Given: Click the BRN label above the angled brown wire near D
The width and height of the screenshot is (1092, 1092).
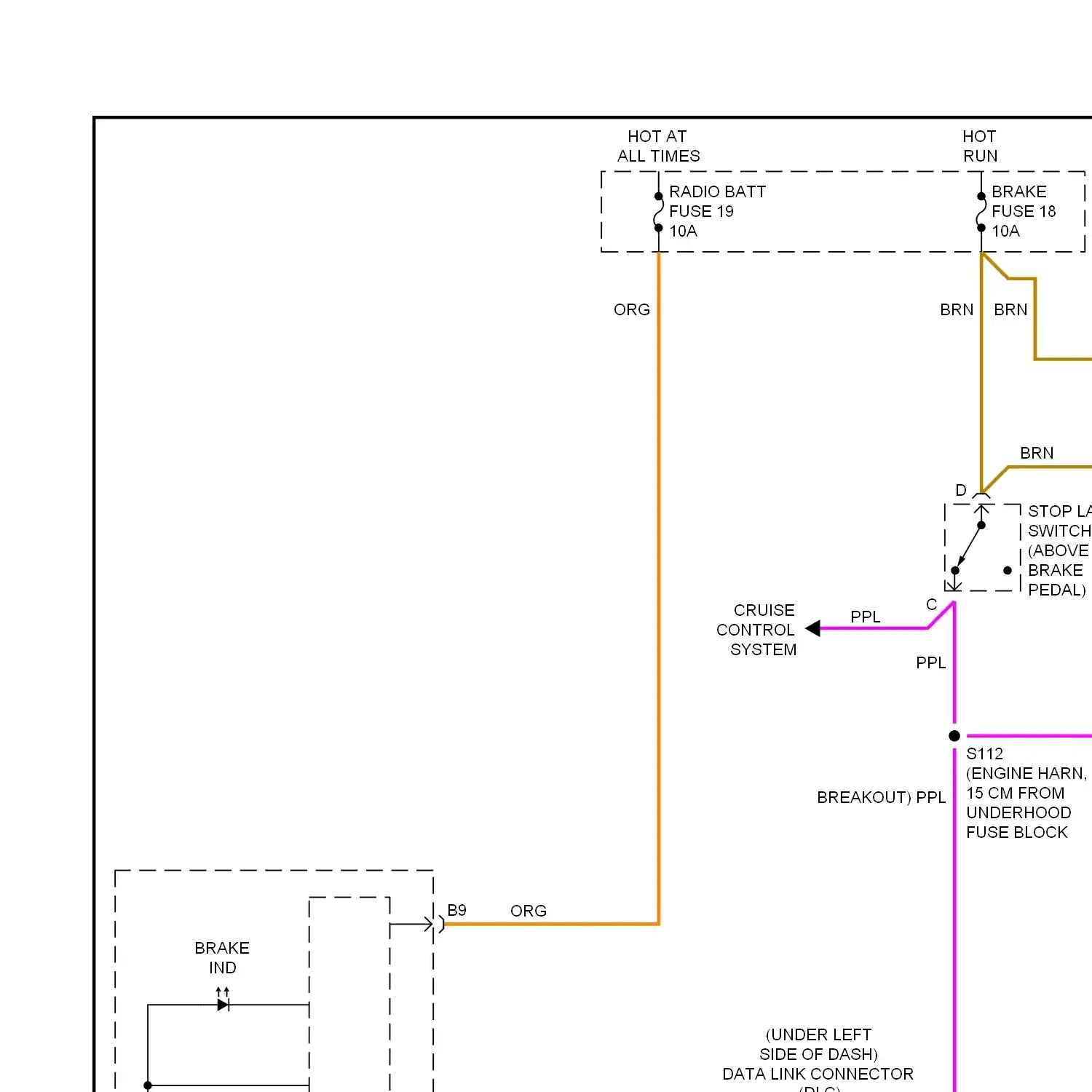Looking at the screenshot, I should pyautogui.click(x=1037, y=453).
